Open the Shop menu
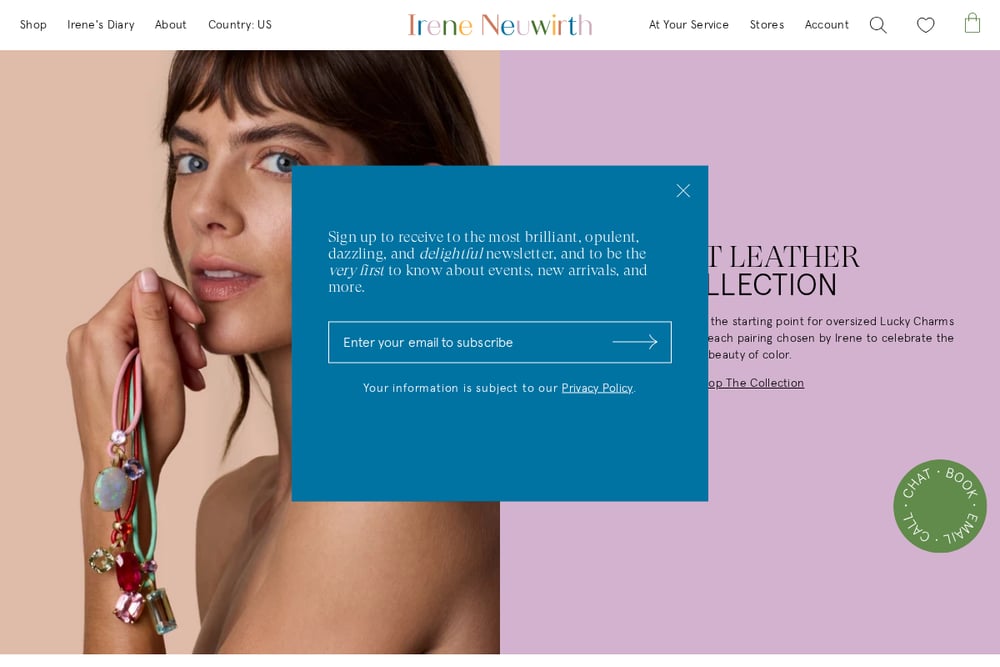1000x667 pixels. tap(33, 25)
